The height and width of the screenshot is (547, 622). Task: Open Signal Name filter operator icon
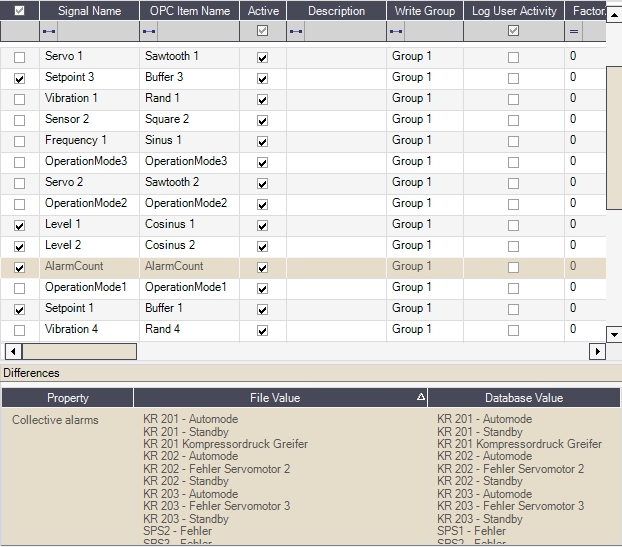click(x=49, y=32)
